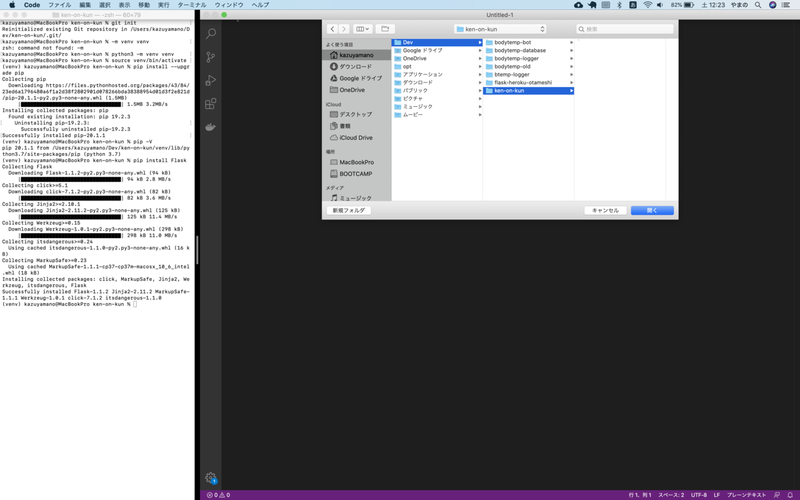The width and height of the screenshot is (800, 500).
Task: Select the パブリック folder
Action: [437, 90]
